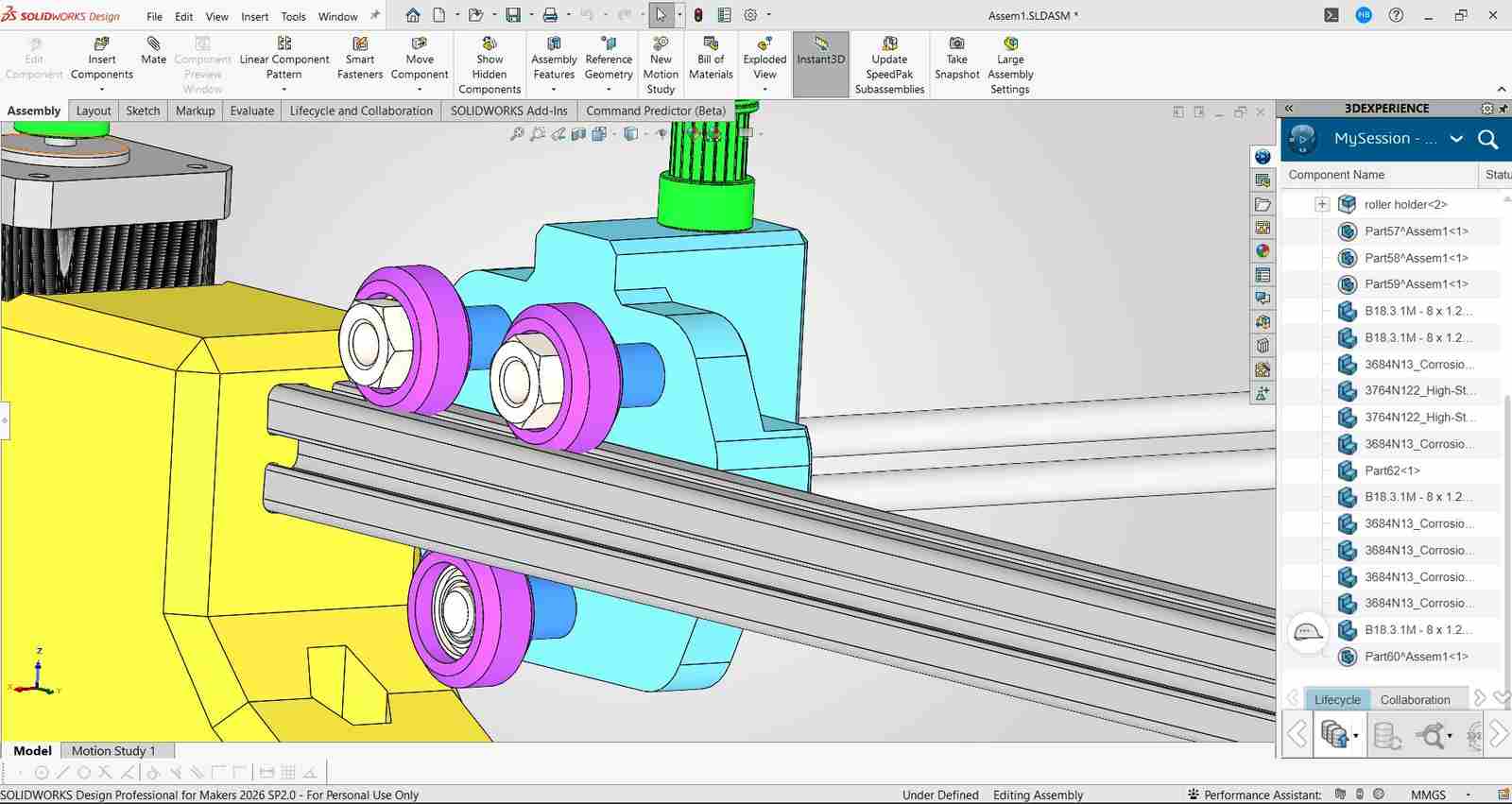Pin the 3DEXPERIENCE panel

coord(1503,109)
